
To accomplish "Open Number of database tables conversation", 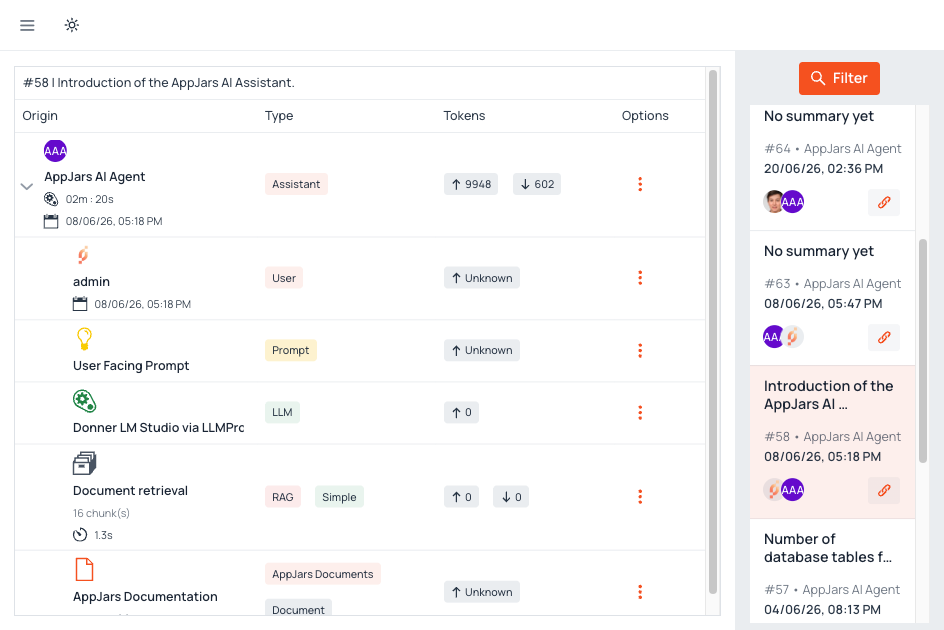I will 832,571.
